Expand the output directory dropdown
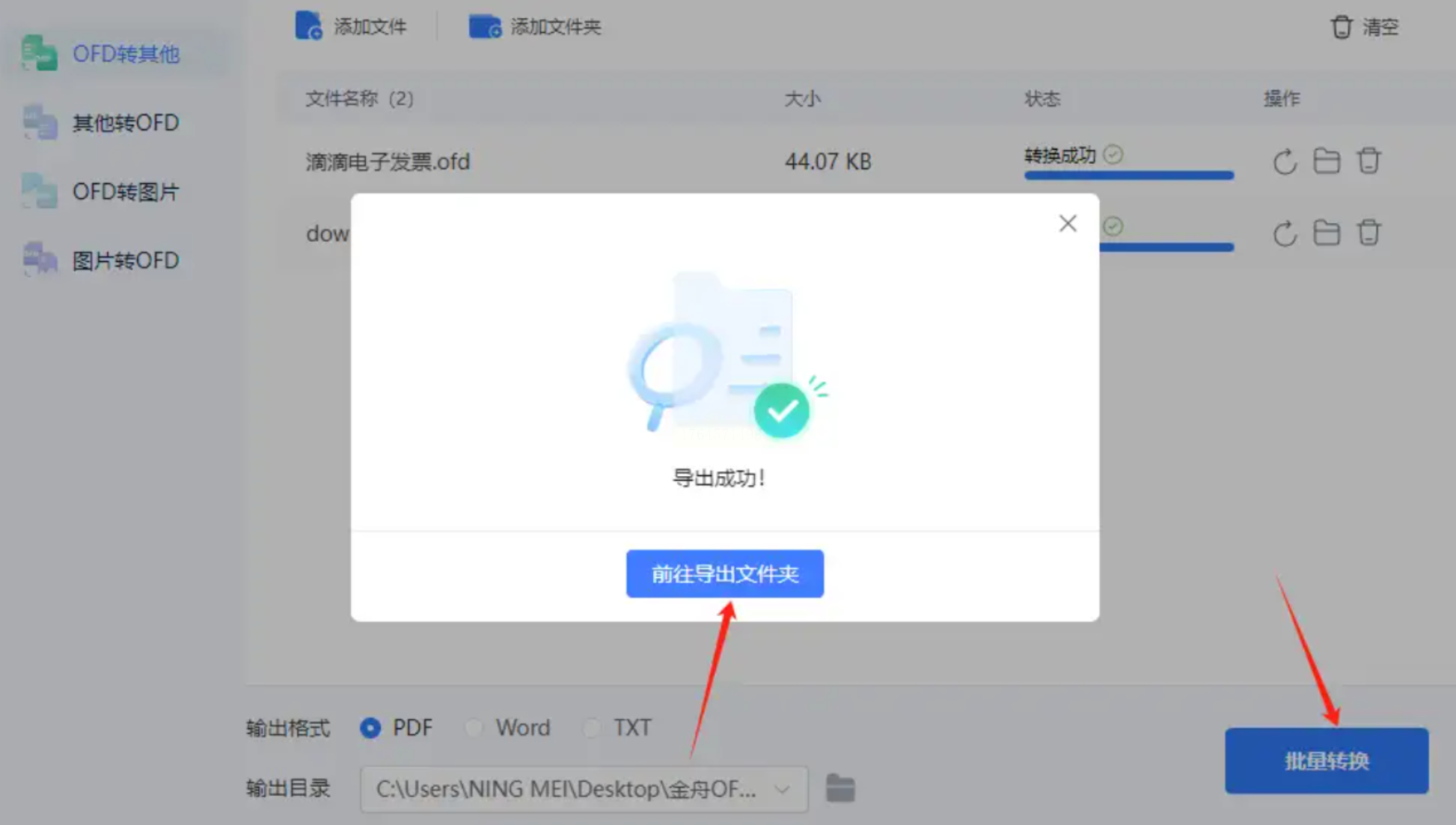Viewport: 1456px width, 825px height. 783,789
